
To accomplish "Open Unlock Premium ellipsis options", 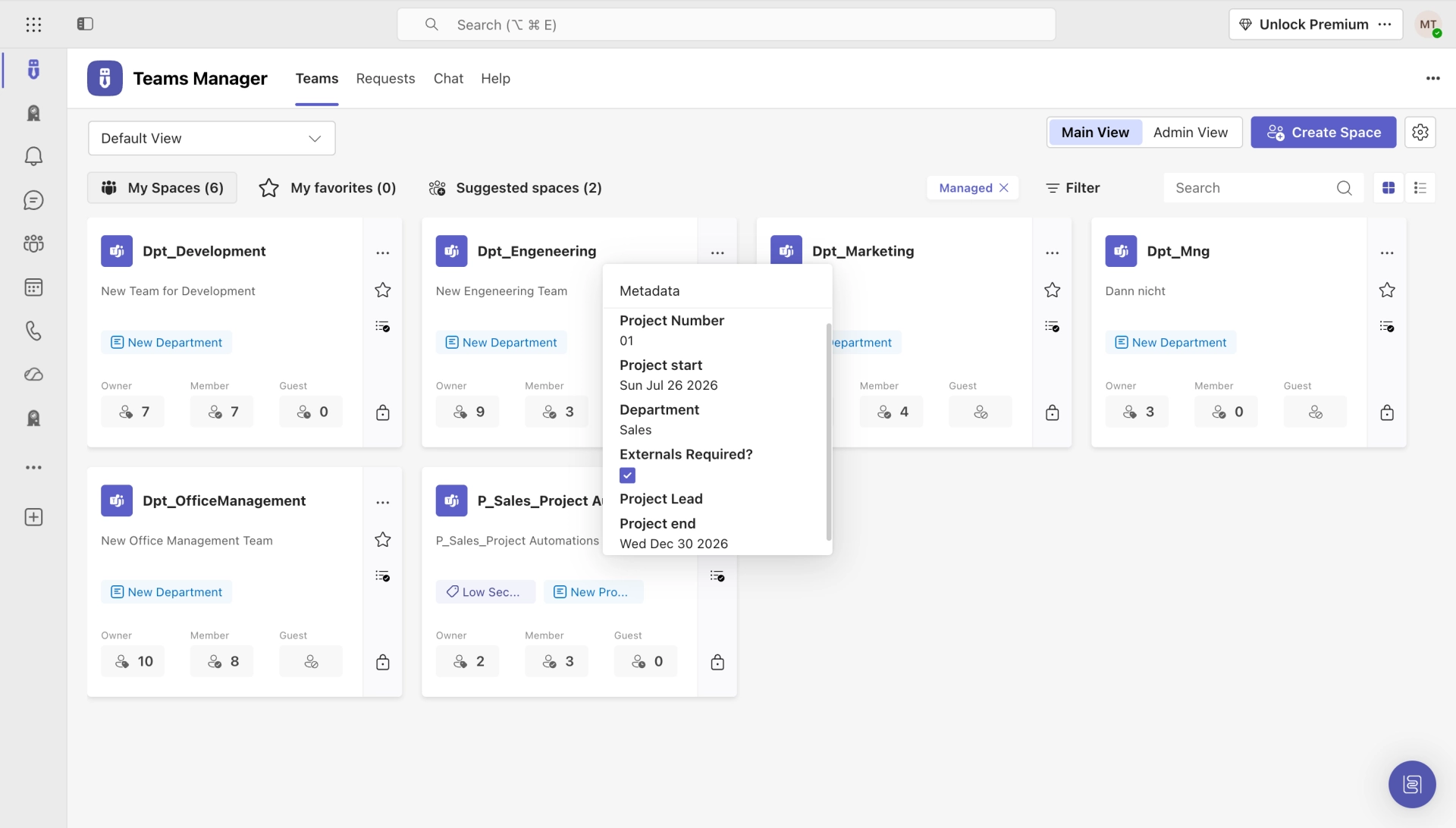I will click(x=1385, y=24).
